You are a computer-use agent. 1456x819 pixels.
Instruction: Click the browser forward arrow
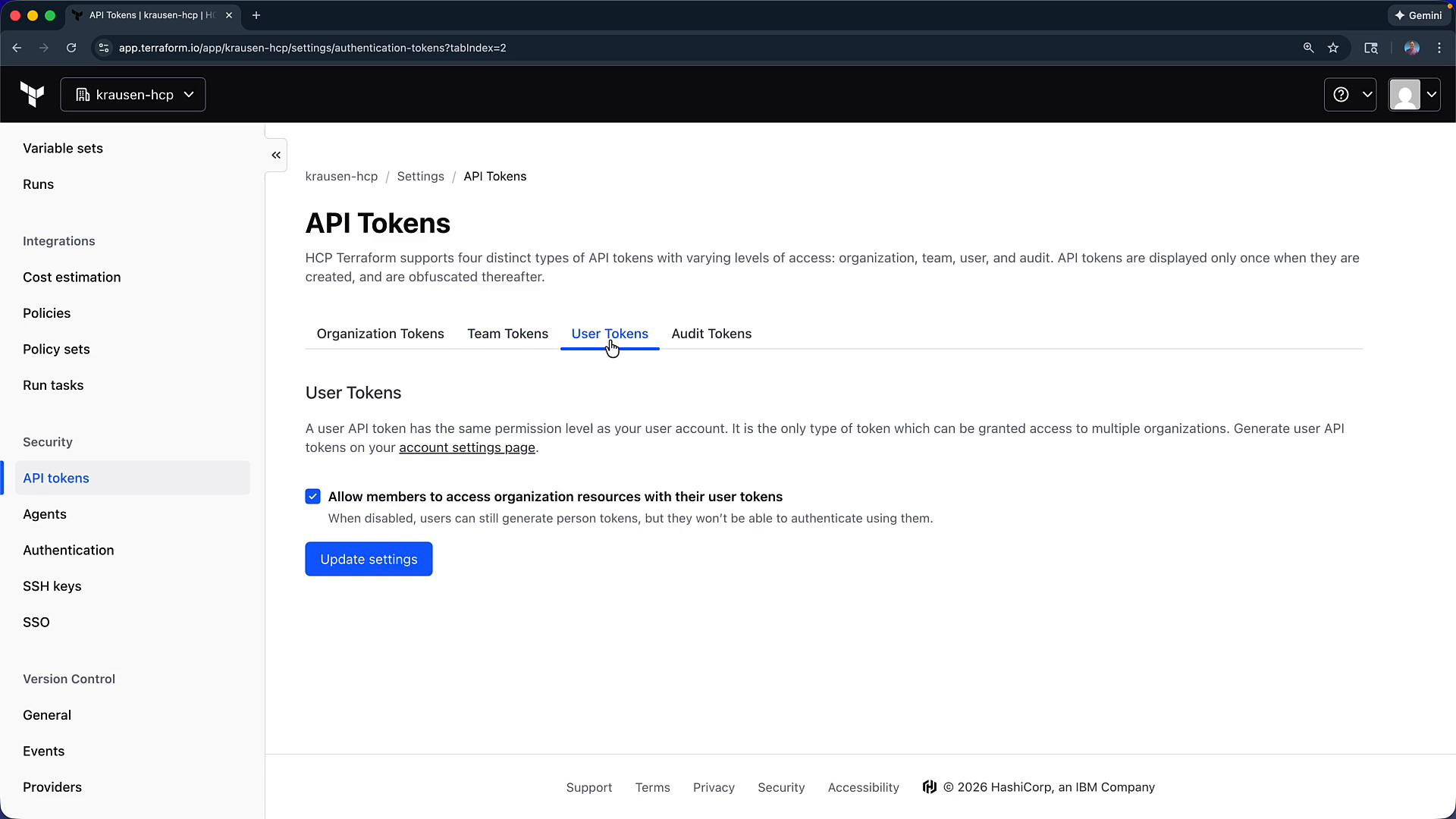[x=44, y=48]
